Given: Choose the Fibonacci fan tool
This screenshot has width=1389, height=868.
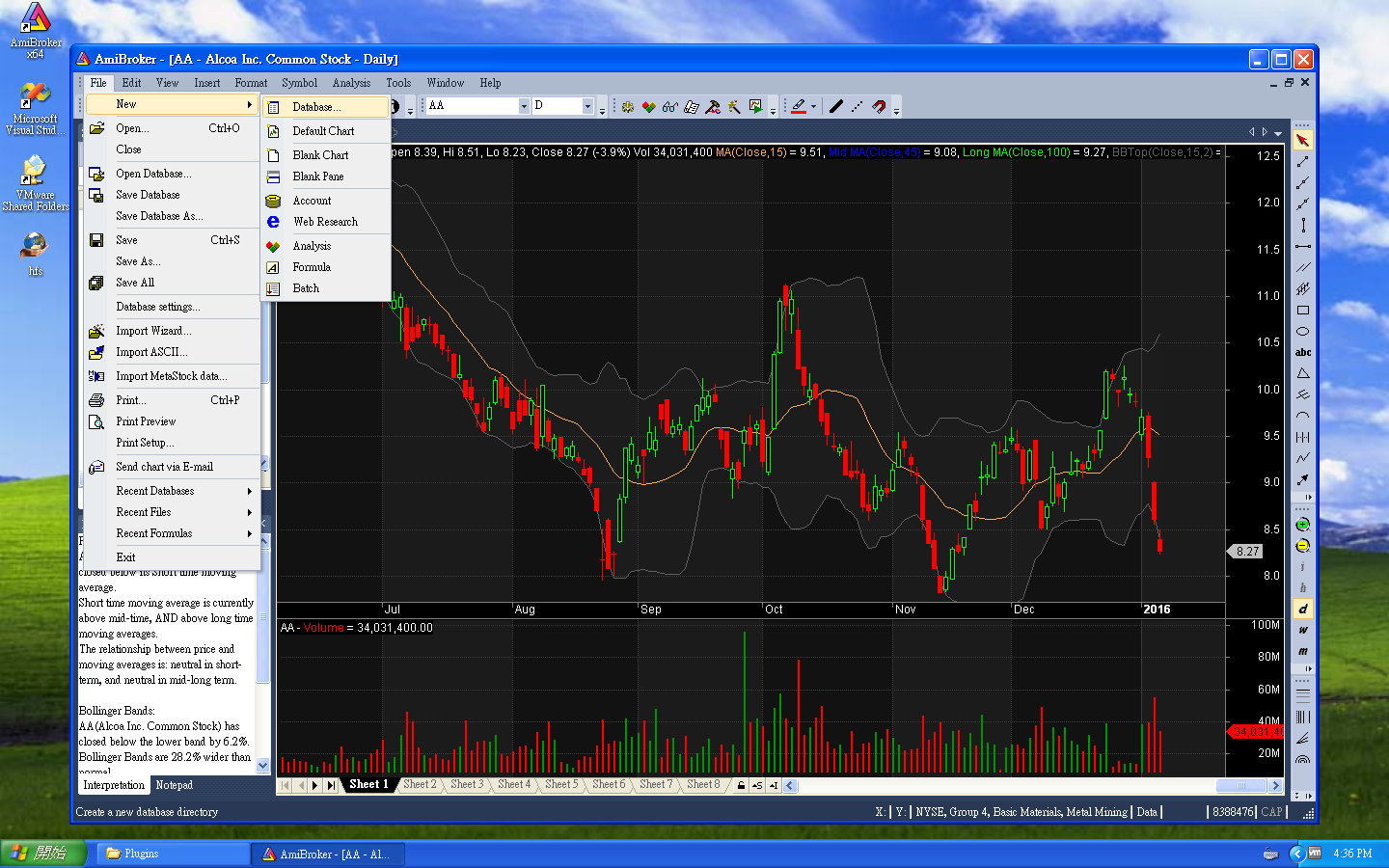Looking at the screenshot, I should [x=1303, y=738].
